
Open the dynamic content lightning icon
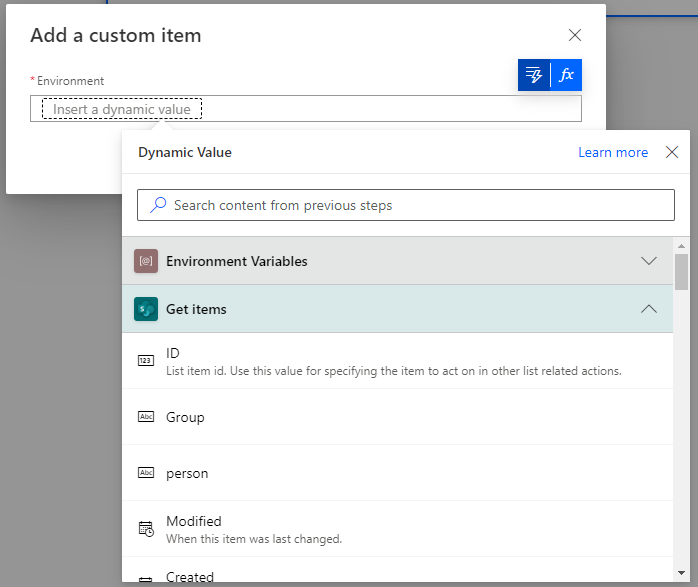pyautogui.click(x=533, y=75)
